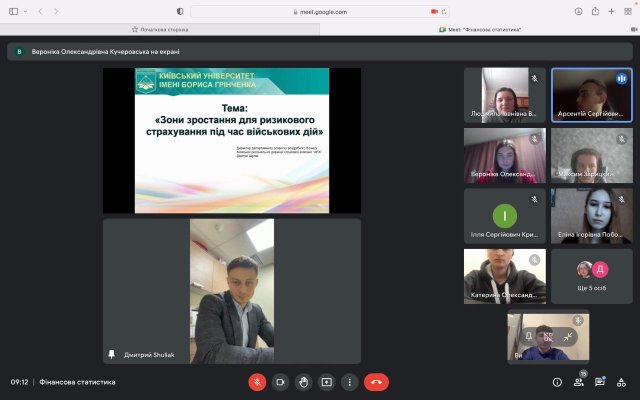Show the participants people panel
Image resolution: width=640 pixels, height=400 pixels.
click(579, 381)
